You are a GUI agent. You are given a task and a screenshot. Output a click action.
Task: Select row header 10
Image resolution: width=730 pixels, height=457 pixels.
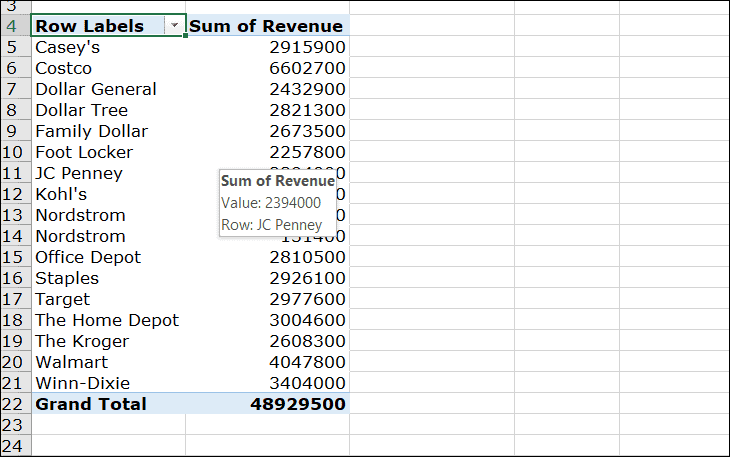[x=15, y=152]
